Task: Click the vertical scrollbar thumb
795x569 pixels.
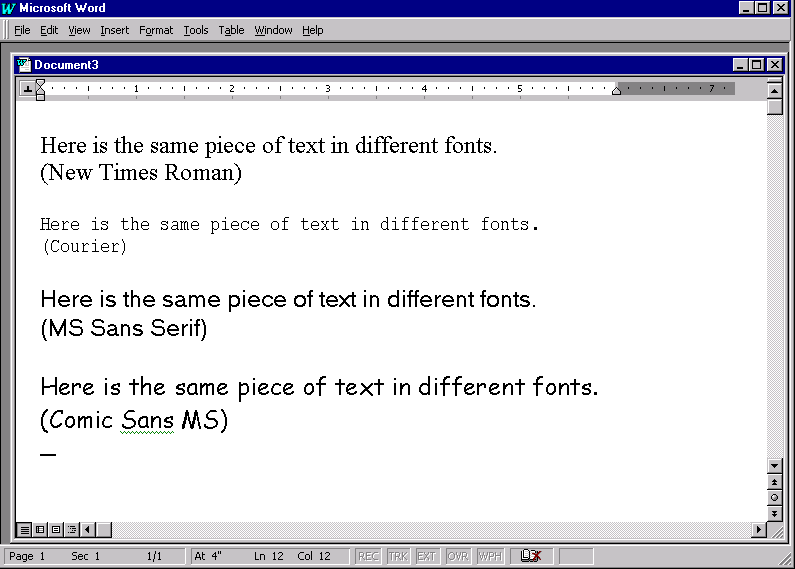Action: point(774,107)
